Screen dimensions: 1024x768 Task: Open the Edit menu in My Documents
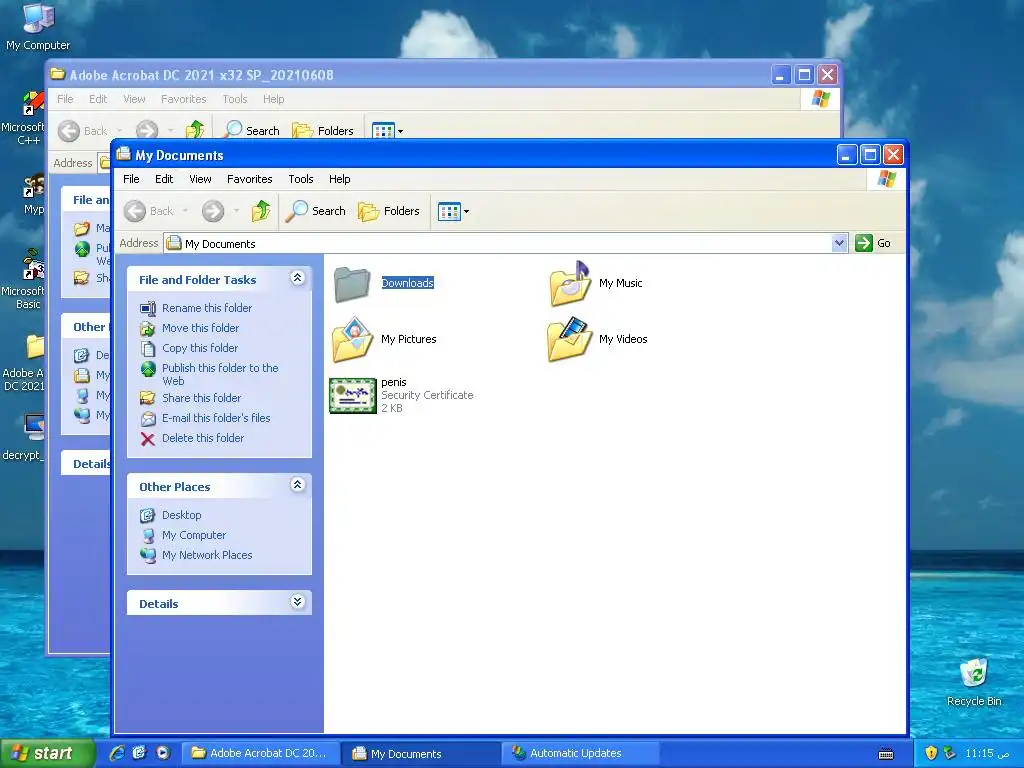(164, 179)
